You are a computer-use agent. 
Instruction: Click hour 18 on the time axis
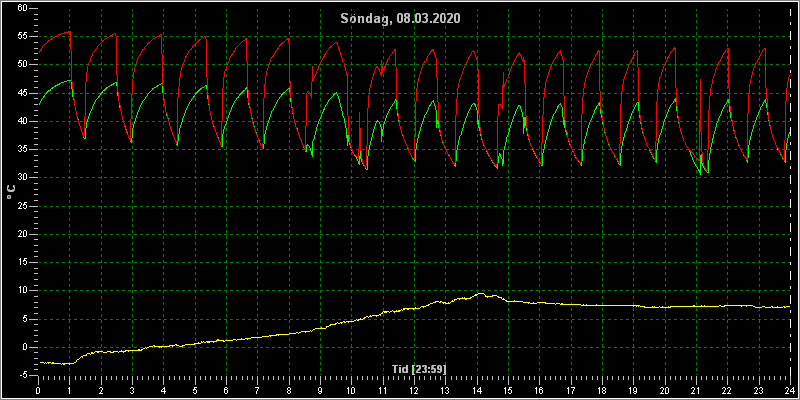coord(602,390)
